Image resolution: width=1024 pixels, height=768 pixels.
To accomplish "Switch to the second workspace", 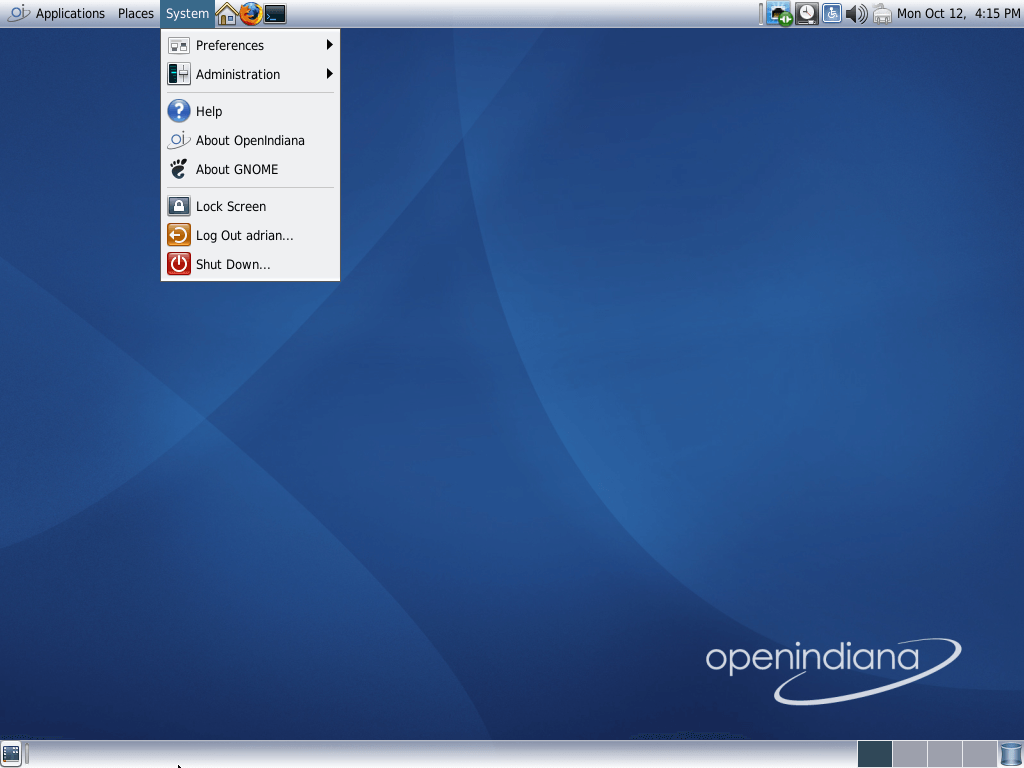I will 910,754.
